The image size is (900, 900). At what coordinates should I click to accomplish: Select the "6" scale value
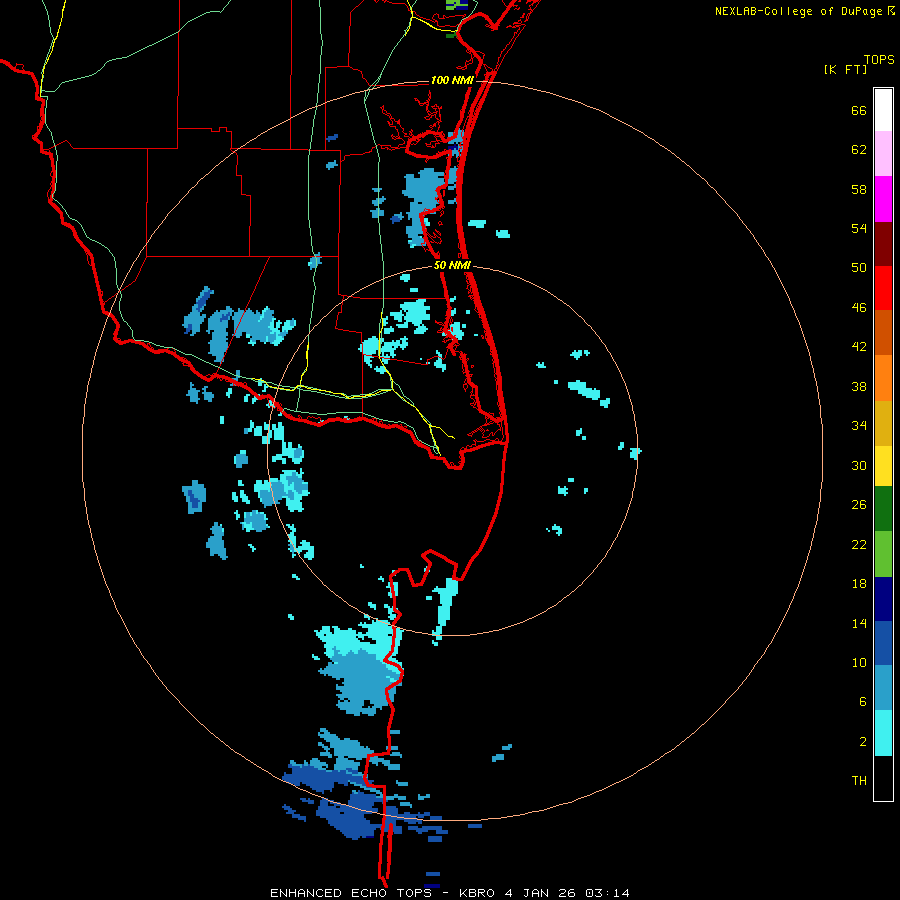point(863,702)
